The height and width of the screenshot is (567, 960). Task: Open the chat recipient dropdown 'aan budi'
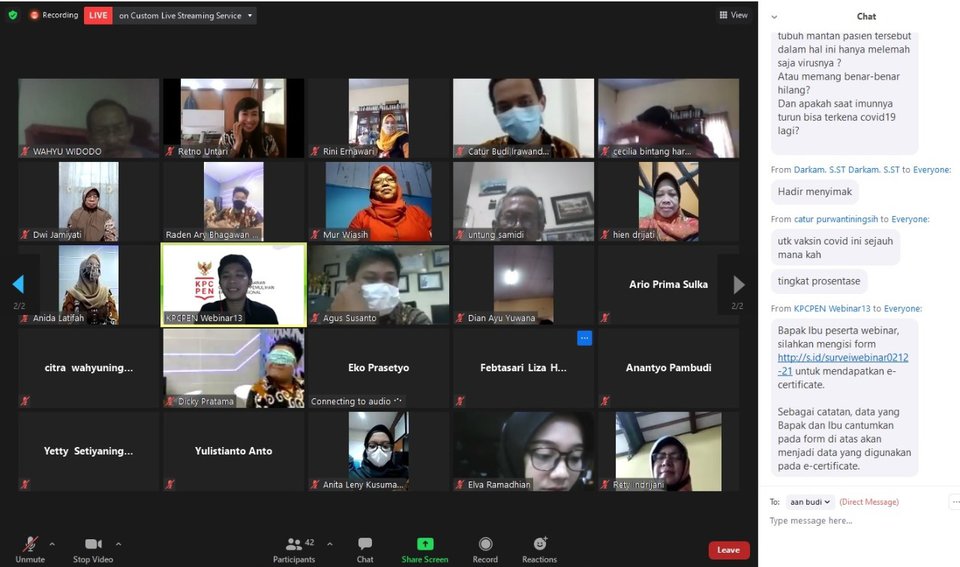[x=809, y=502]
